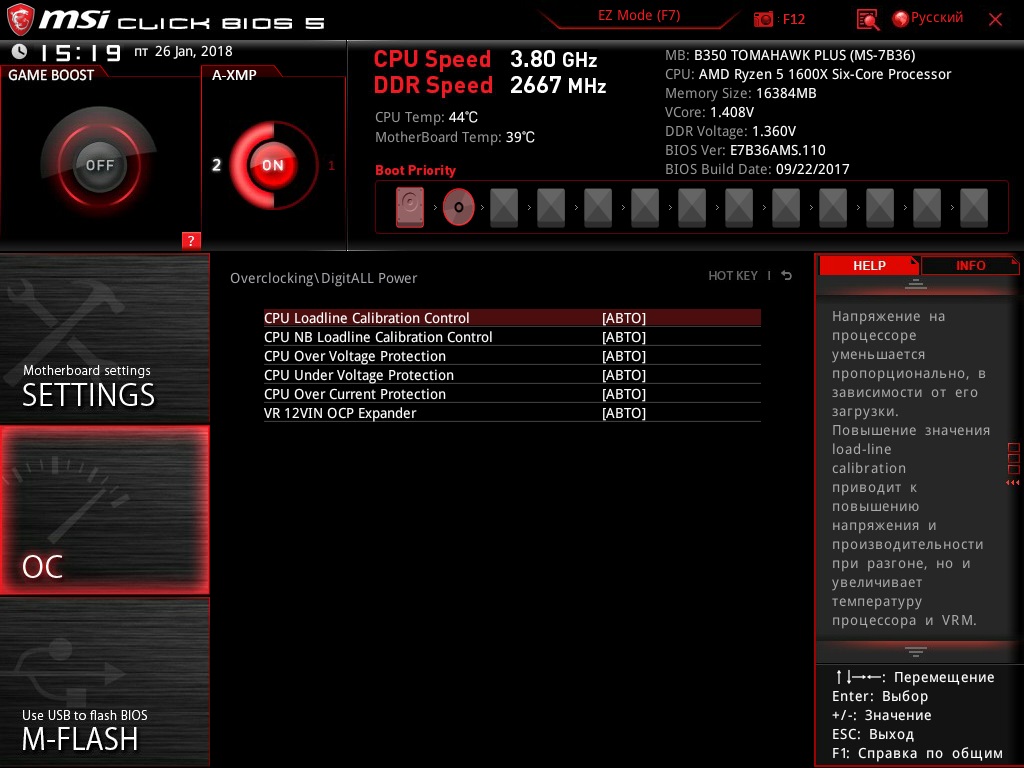This screenshot has width=1024, height=768.
Task: Select A-XMP profile 2
Action: tap(216, 165)
